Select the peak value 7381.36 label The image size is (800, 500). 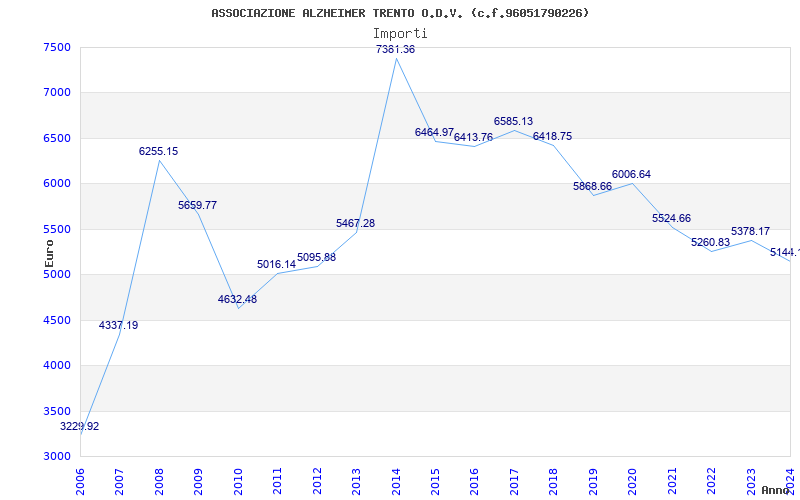tap(395, 49)
